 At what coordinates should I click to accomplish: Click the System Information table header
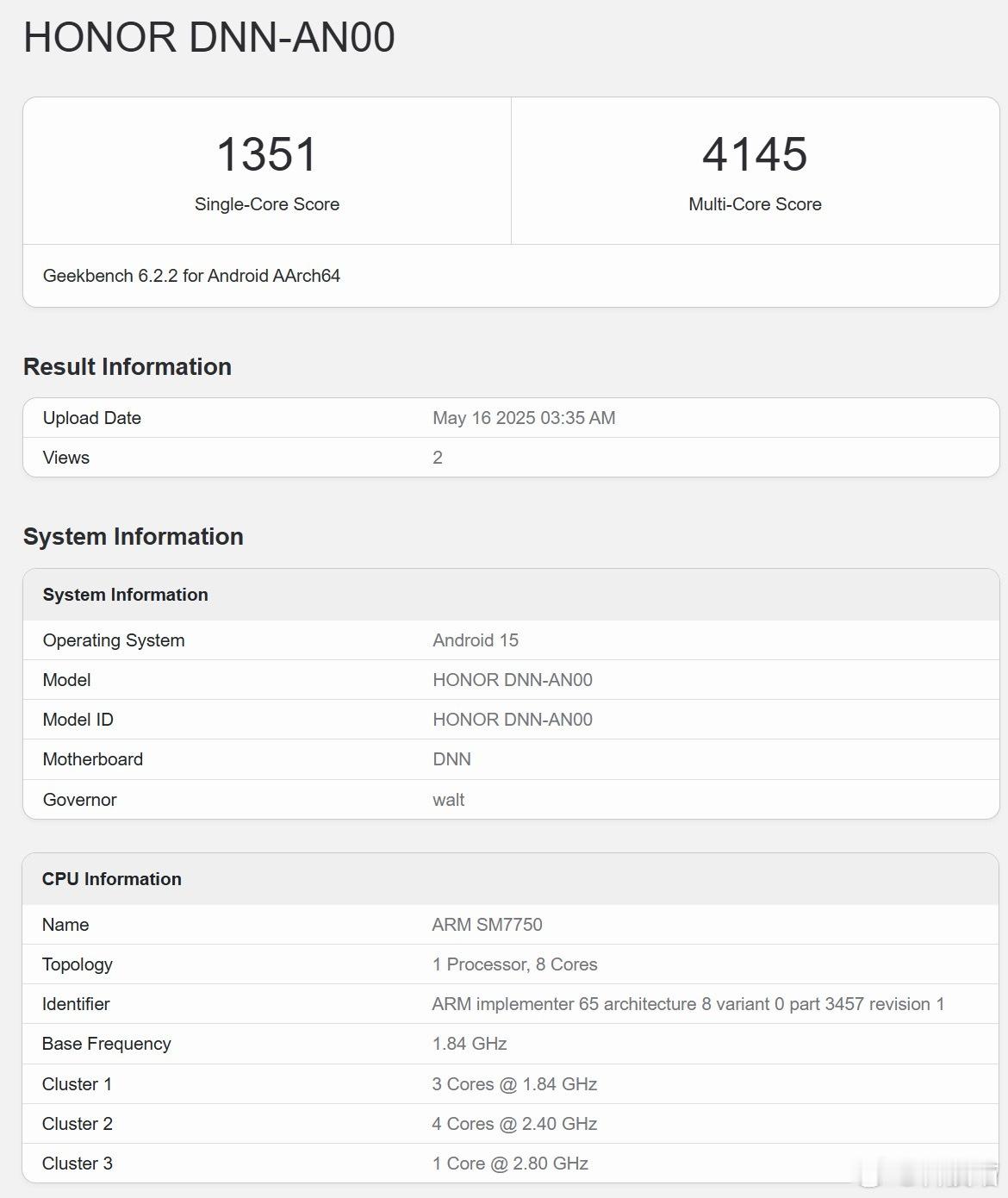126,595
